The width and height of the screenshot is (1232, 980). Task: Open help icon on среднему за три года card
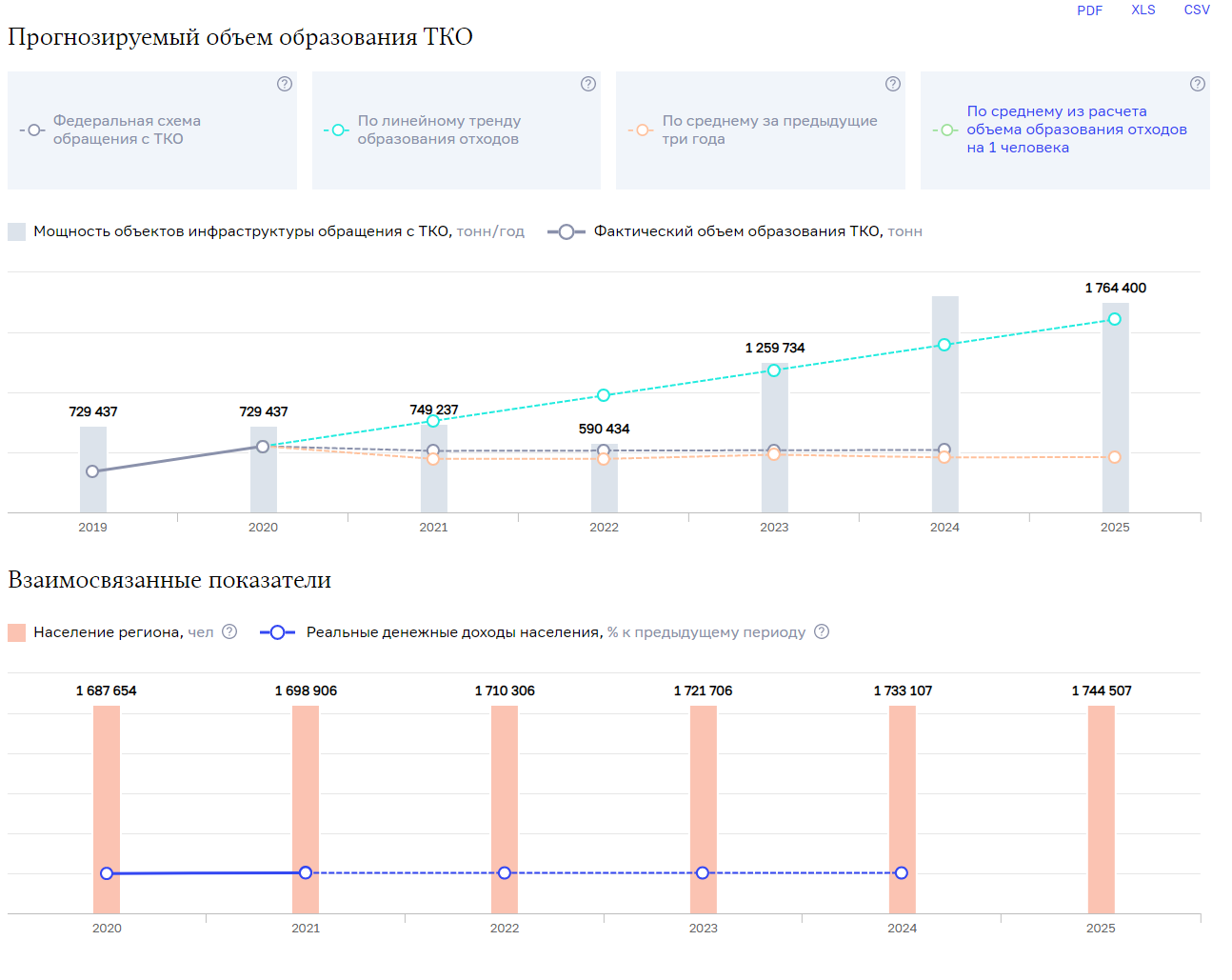click(x=893, y=84)
